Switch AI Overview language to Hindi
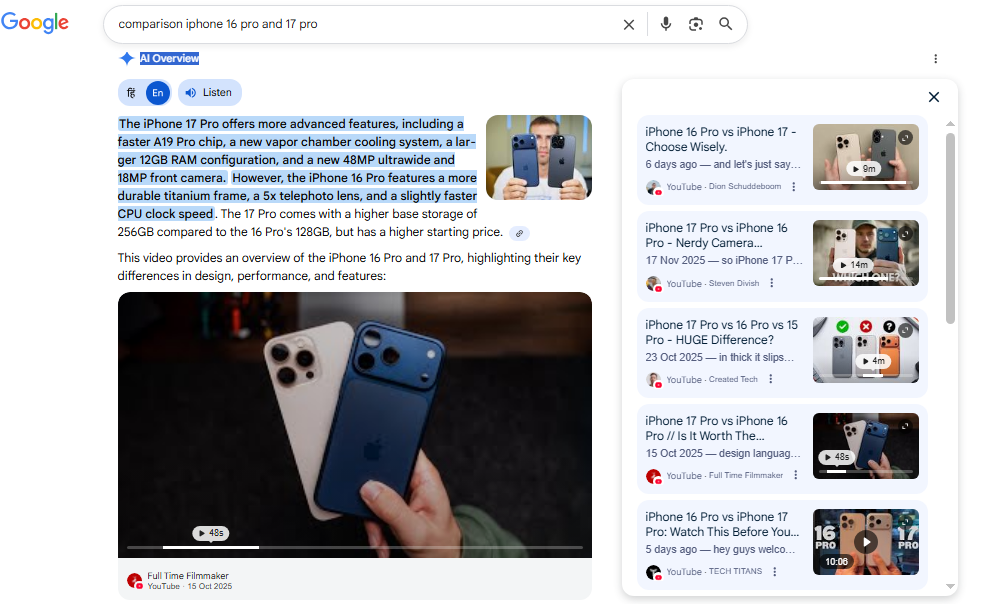981x604 pixels. point(131,93)
